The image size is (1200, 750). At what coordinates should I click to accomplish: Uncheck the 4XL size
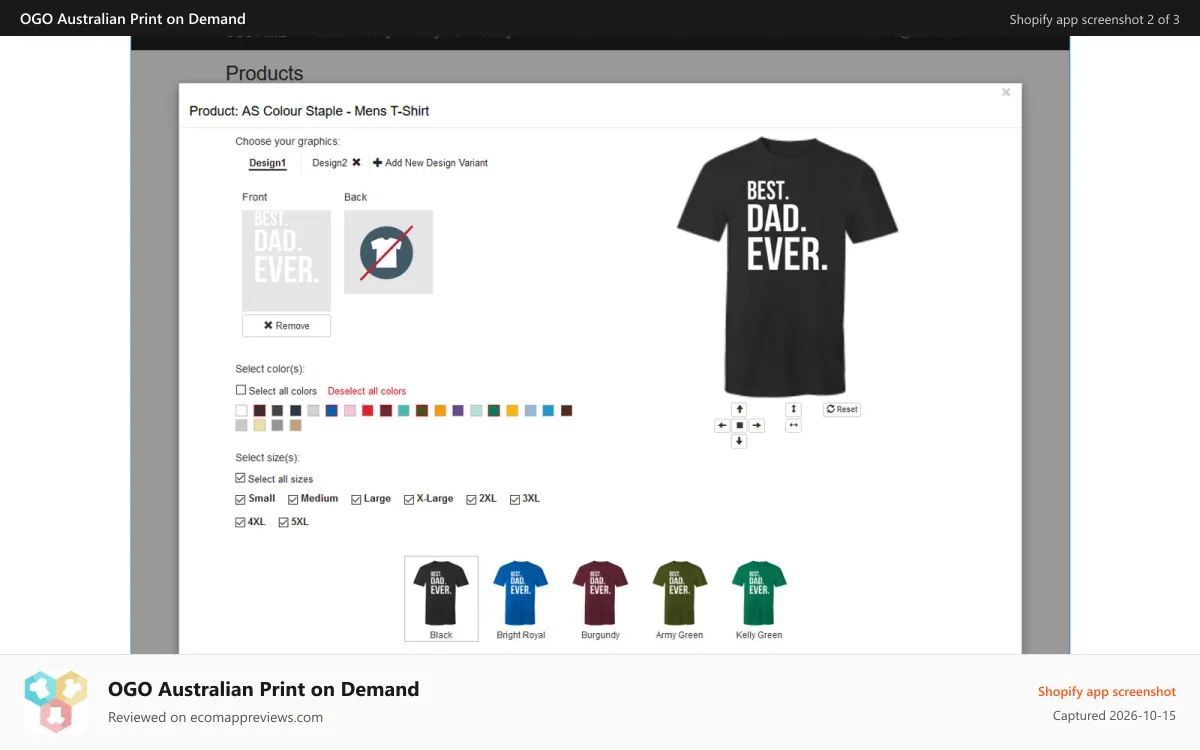point(240,522)
